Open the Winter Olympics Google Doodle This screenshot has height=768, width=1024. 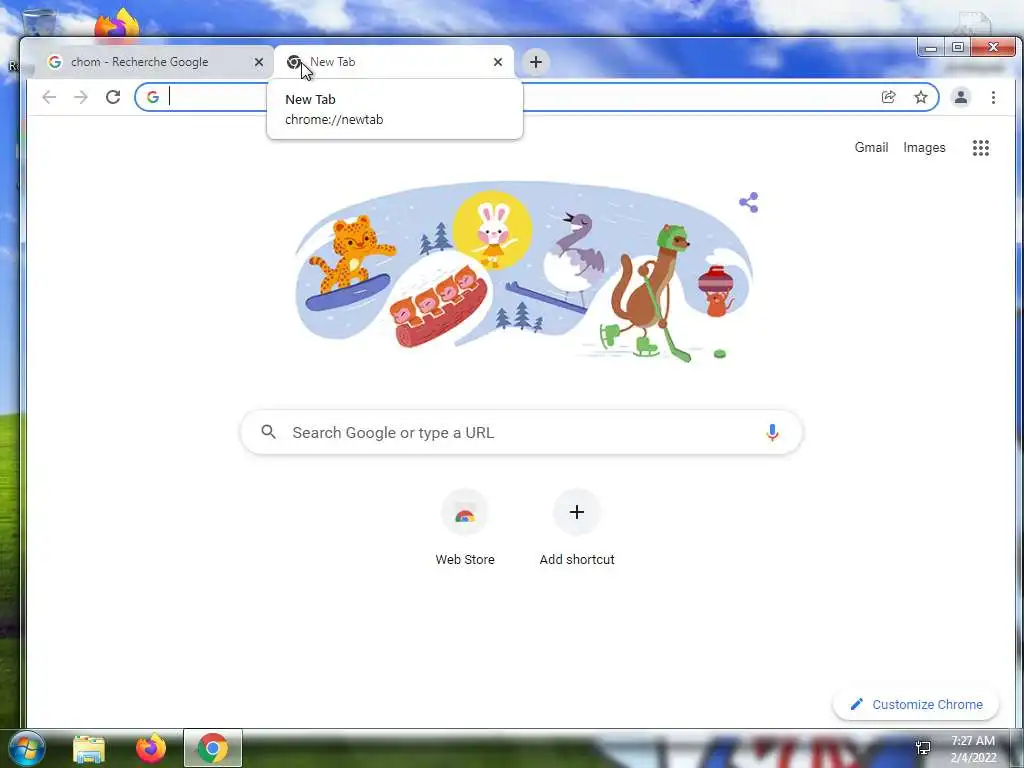point(522,273)
